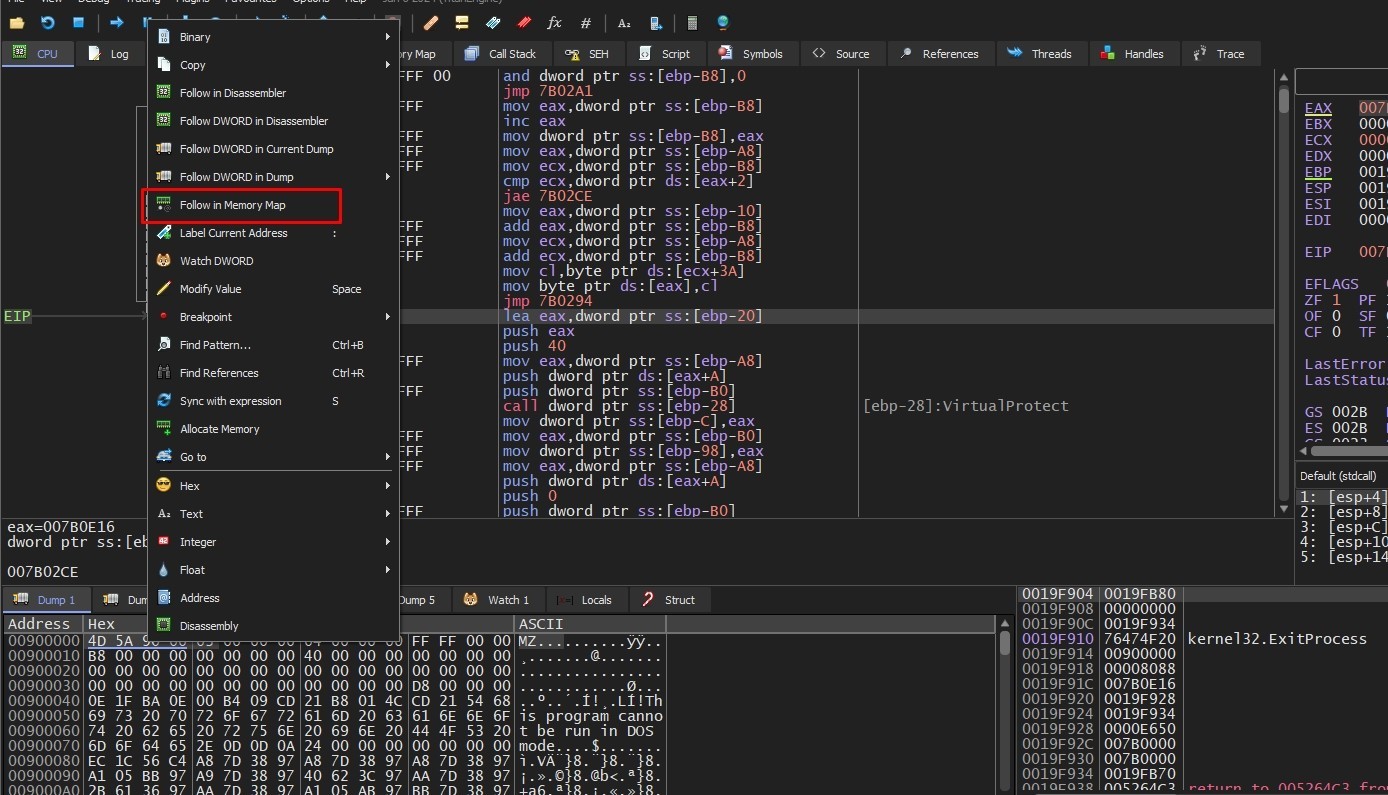Click the functions fx toolbar icon

tap(554, 22)
